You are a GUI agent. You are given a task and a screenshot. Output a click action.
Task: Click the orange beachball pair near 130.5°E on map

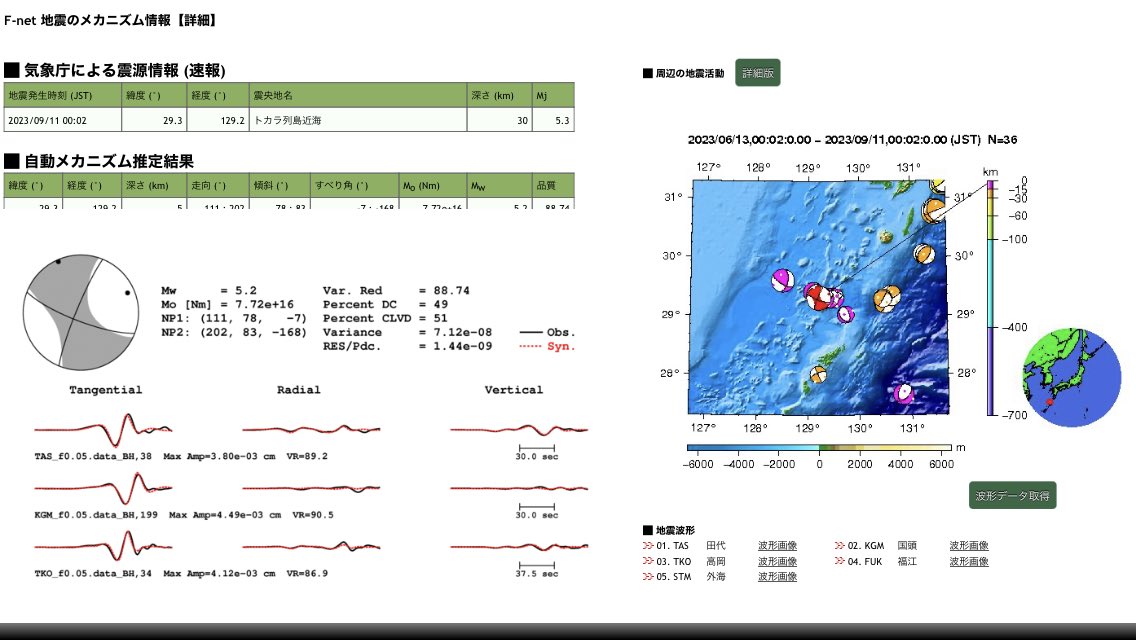click(887, 298)
